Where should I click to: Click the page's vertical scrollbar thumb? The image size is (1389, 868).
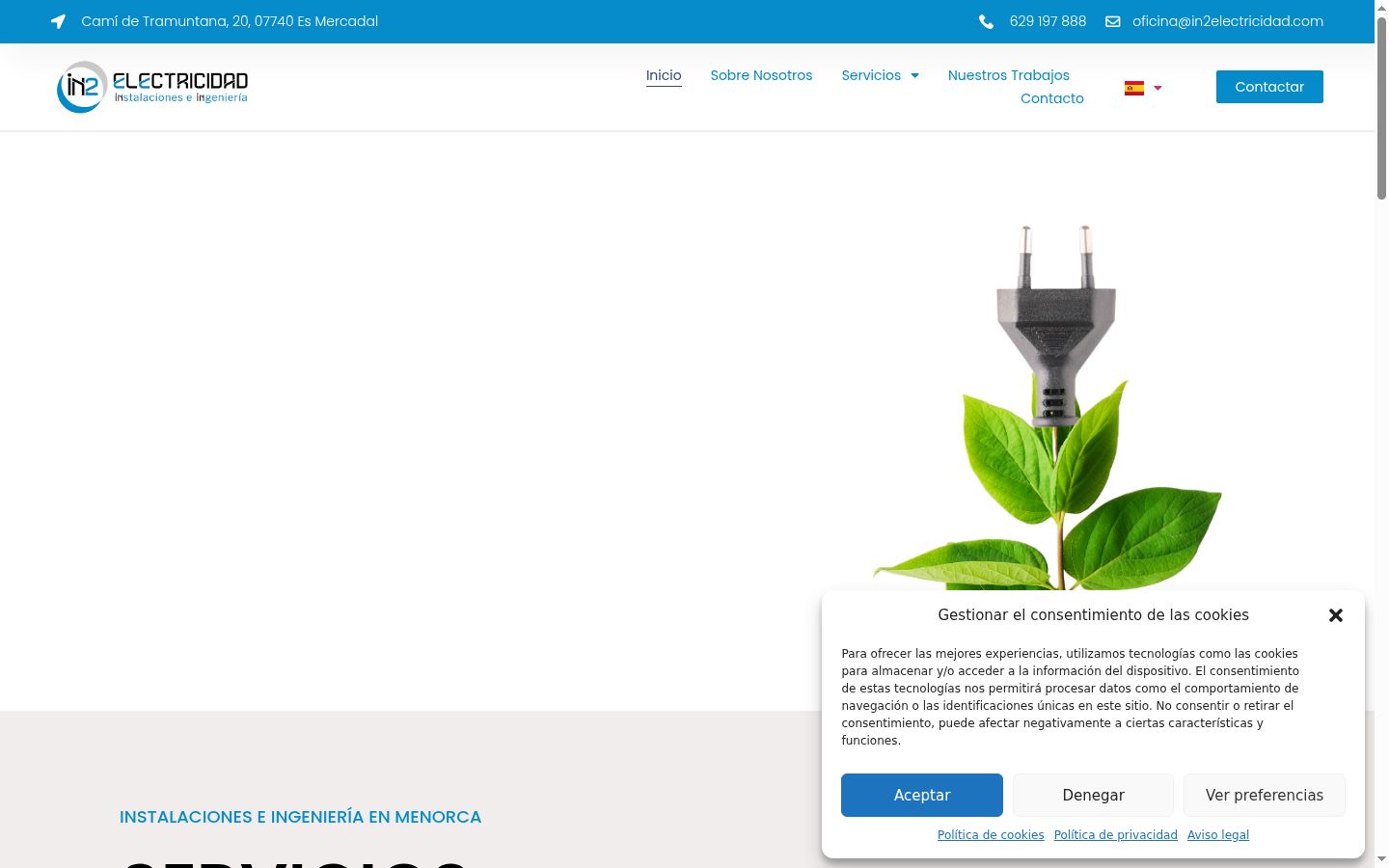[1381, 108]
